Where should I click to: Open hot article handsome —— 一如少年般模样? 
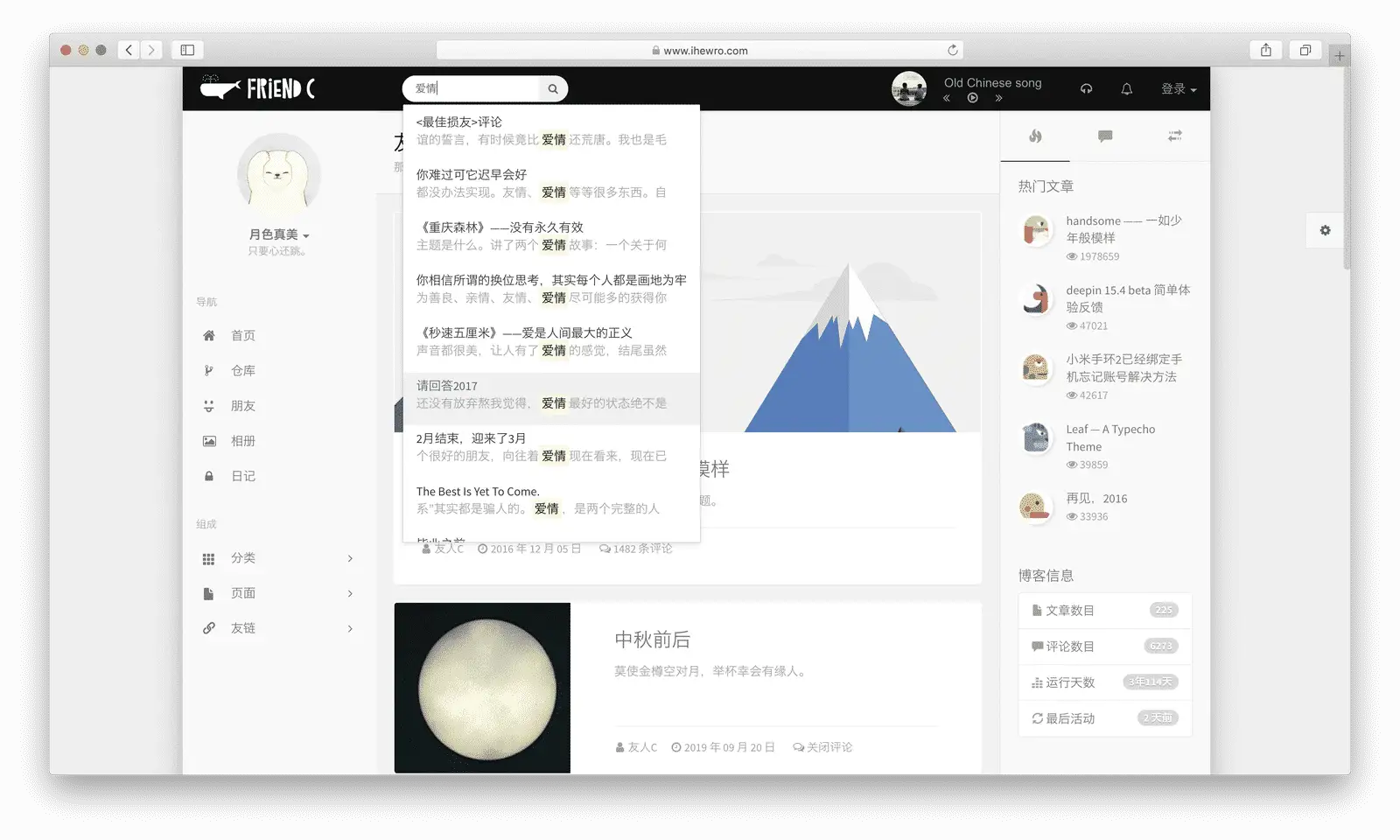tap(1123, 229)
